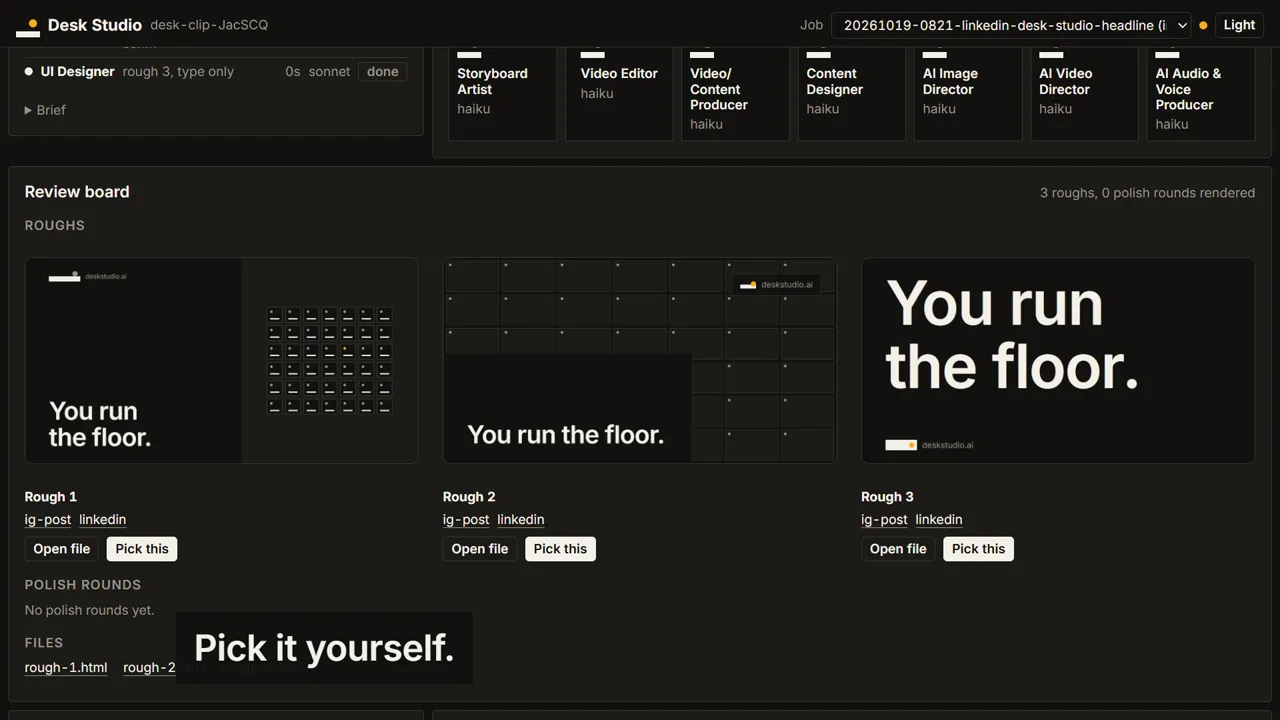The image size is (1280, 720).
Task: Toggle the Light theme button
Action: [x=1239, y=25]
